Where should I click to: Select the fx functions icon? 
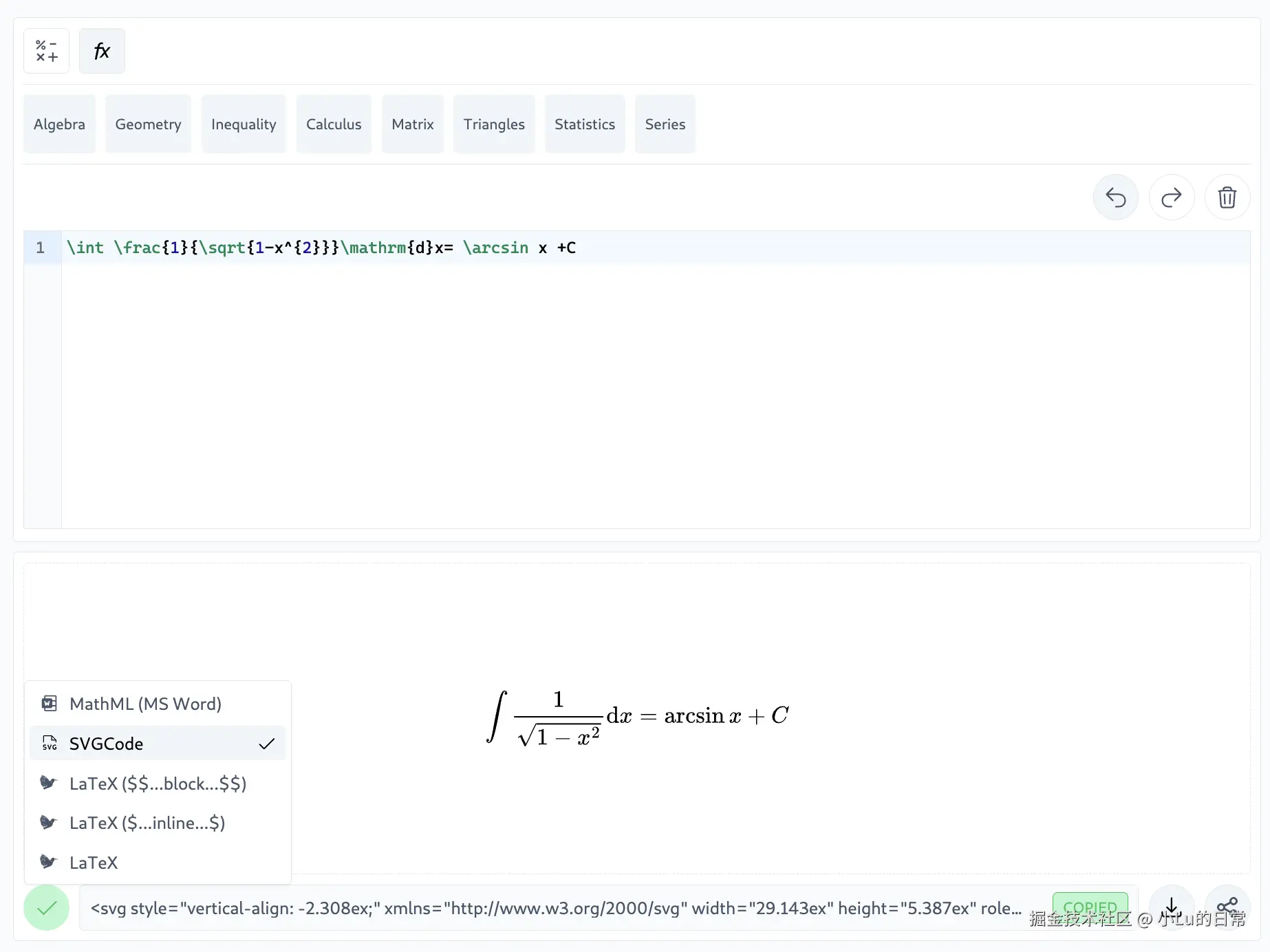point(102,51)
